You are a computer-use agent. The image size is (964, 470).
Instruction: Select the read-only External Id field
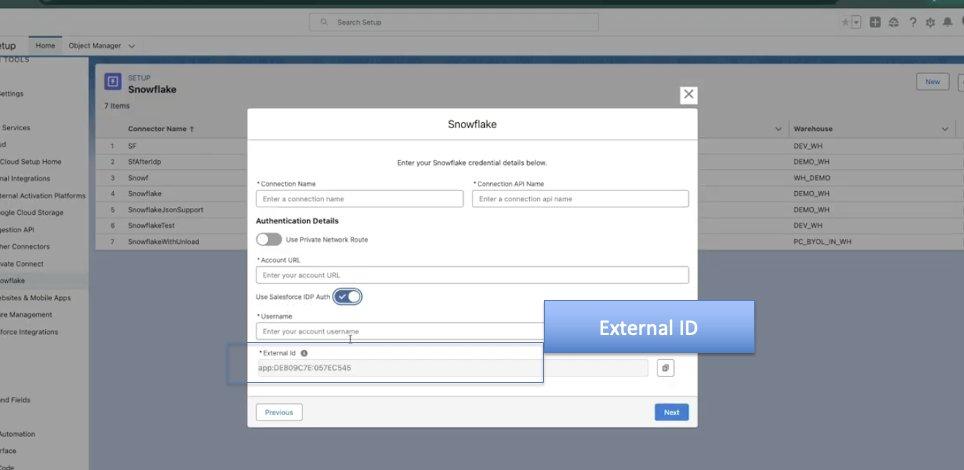click(452, 368)
